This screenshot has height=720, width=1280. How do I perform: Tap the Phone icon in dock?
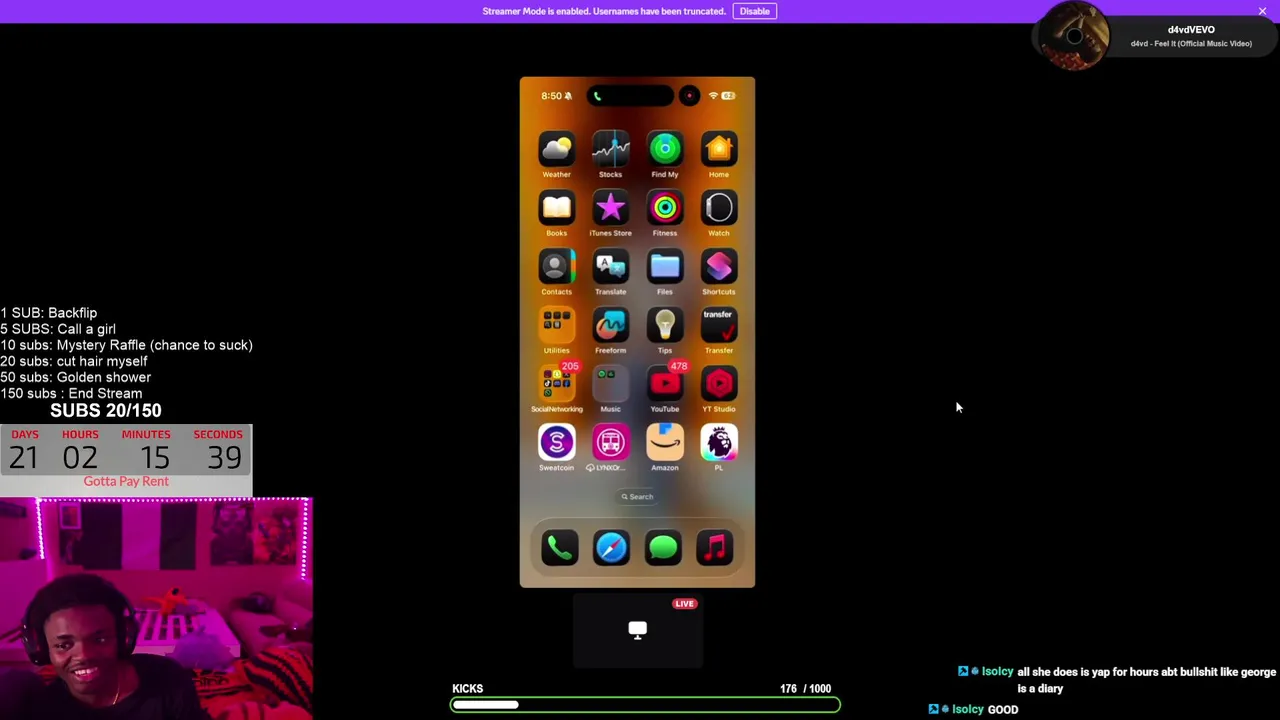559,548
